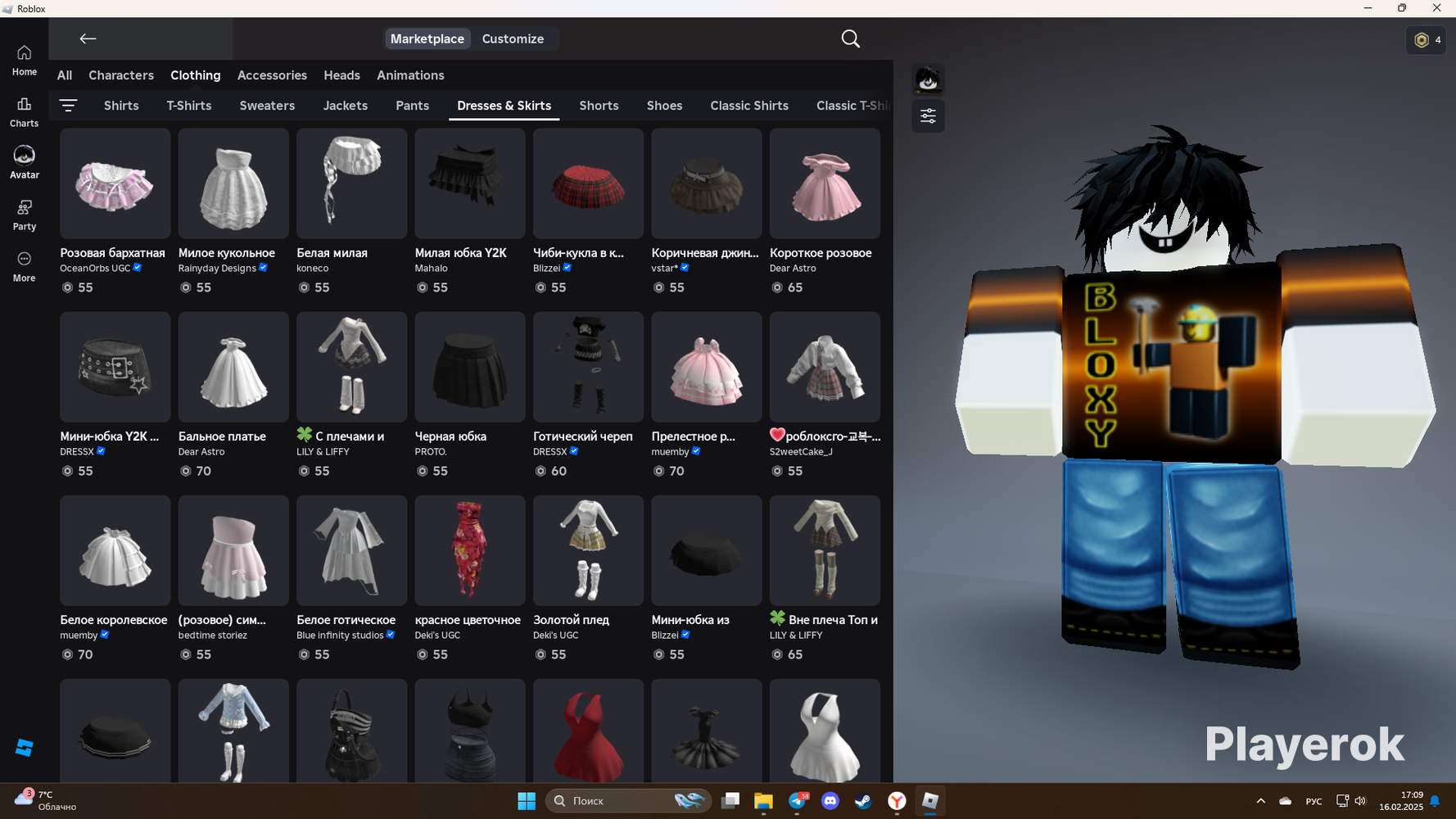
Task: Open the Dear Astro creator under Бальное платье
Action: point(201,452)
